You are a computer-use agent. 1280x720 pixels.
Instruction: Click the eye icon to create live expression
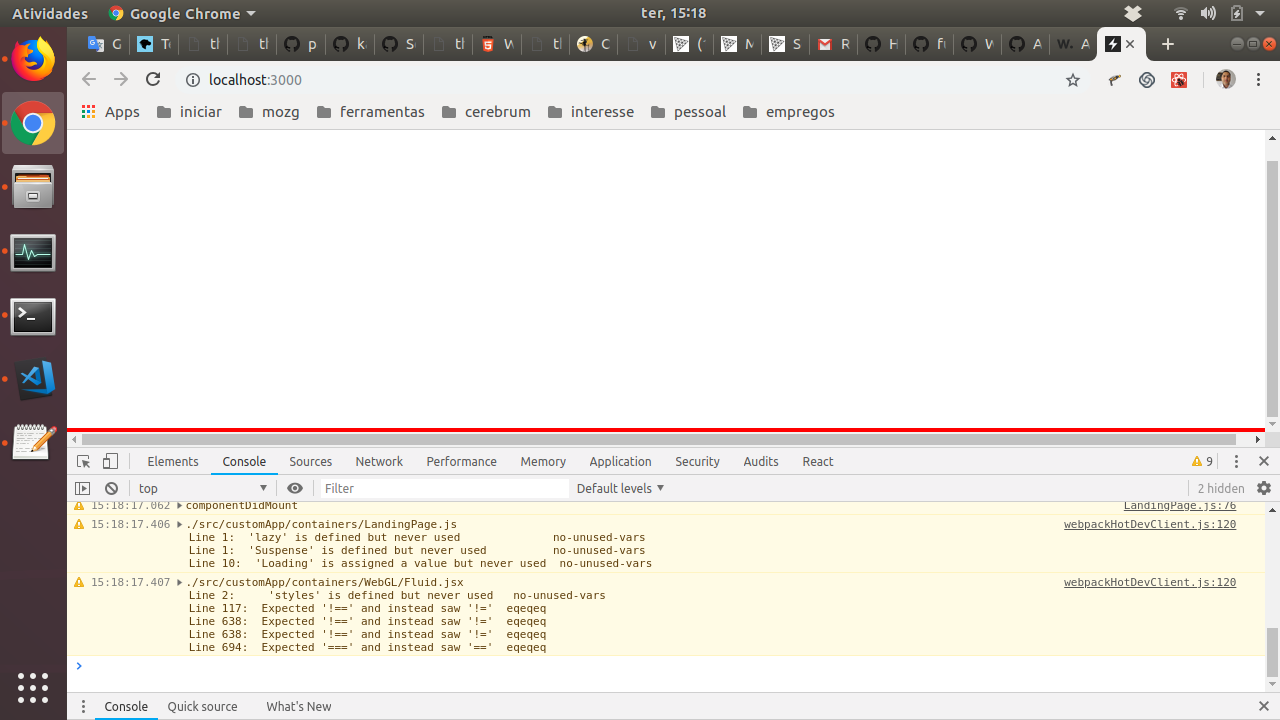295,488
